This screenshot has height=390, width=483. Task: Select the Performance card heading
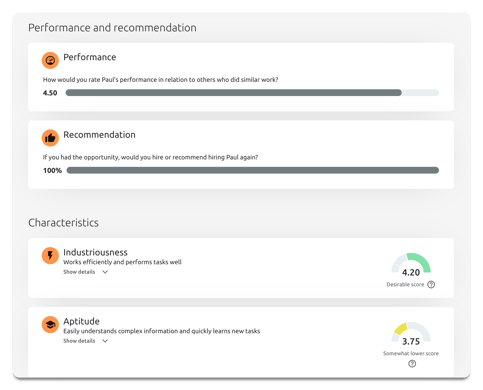coord(90,57)
